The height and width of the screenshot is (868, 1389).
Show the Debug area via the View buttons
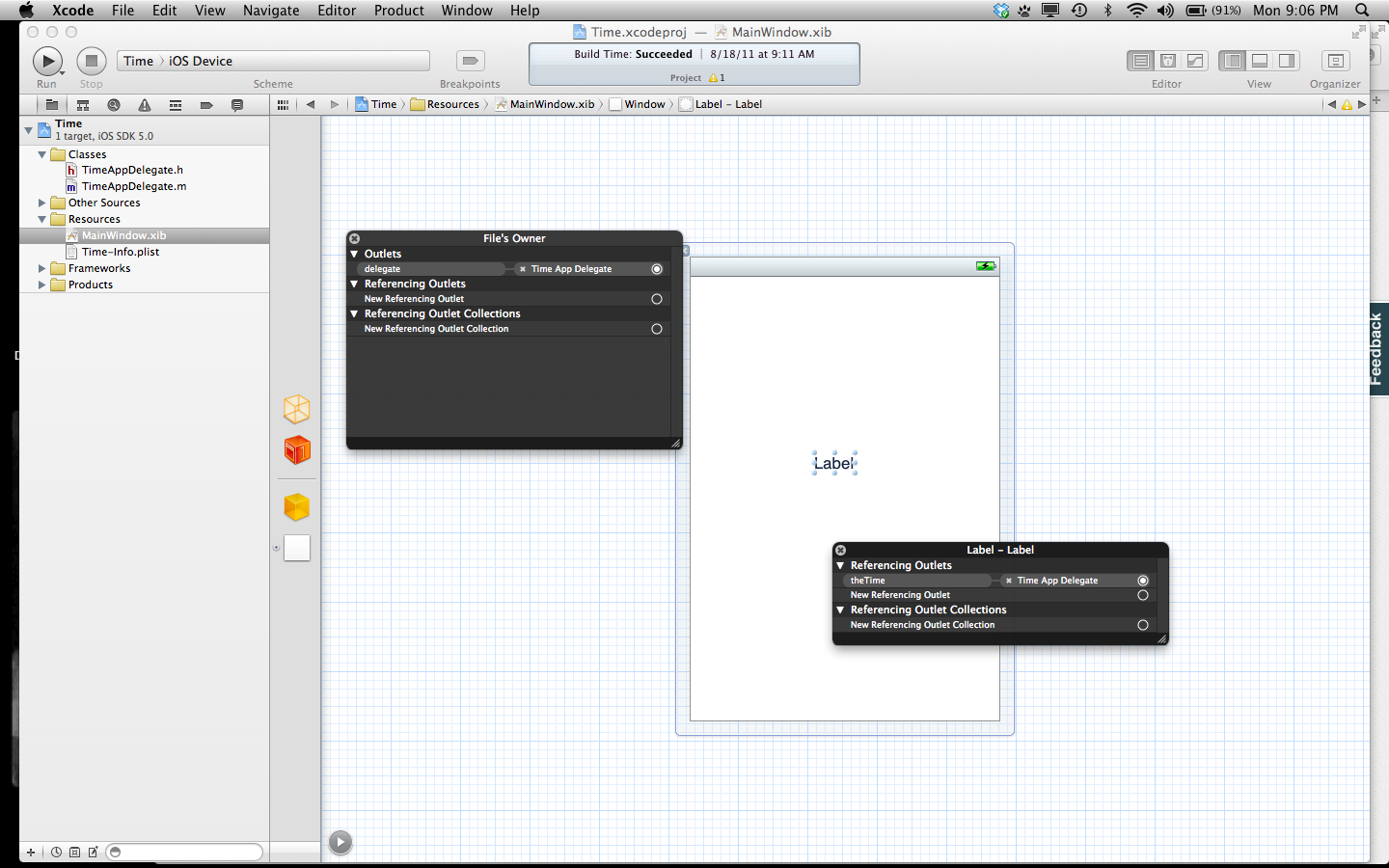point(1259,61)
